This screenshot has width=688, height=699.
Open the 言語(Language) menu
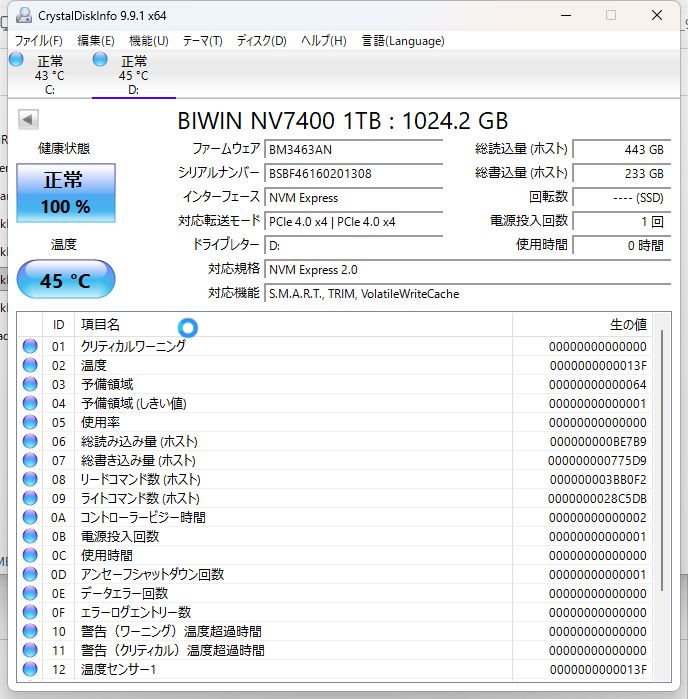403,41
